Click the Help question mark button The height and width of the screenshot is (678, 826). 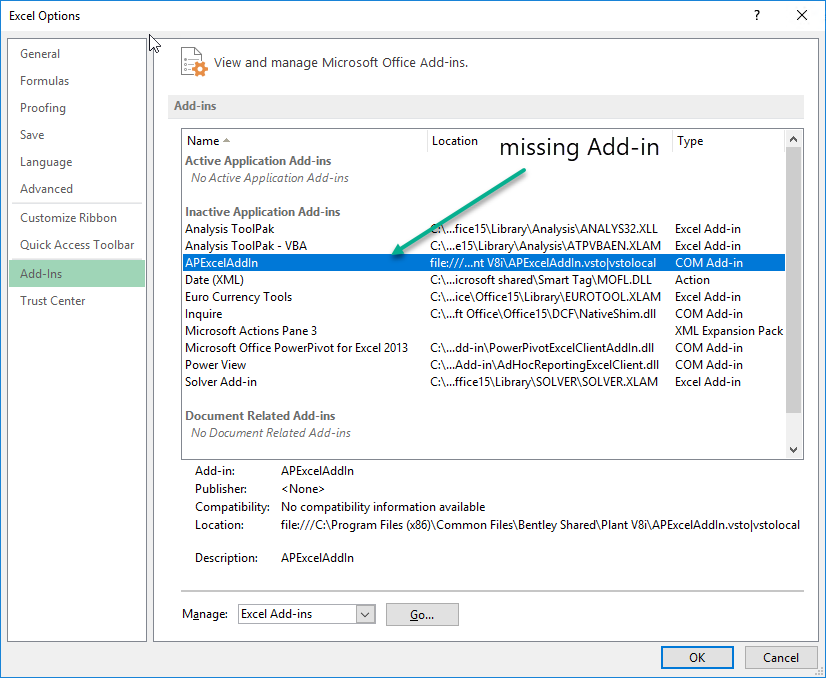coord(756,15)
